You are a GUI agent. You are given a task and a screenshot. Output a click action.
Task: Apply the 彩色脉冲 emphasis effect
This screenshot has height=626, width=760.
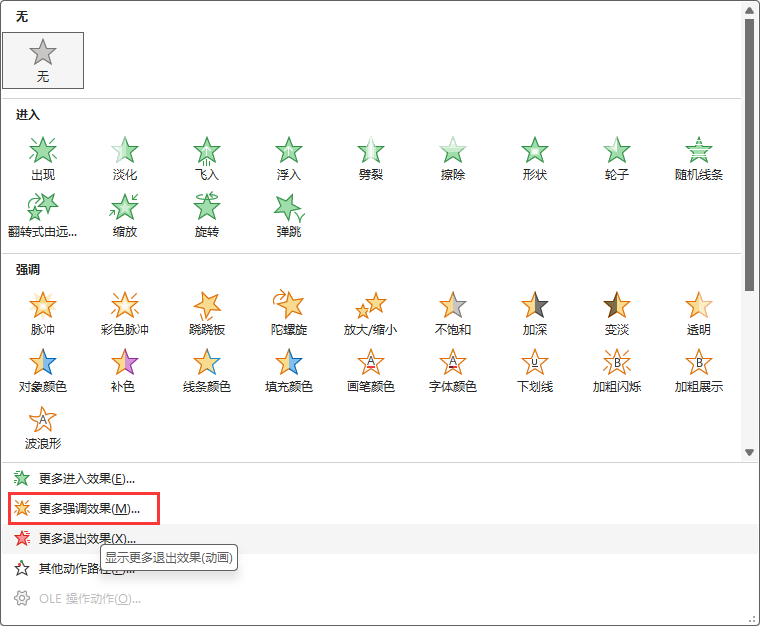[125, 314]
